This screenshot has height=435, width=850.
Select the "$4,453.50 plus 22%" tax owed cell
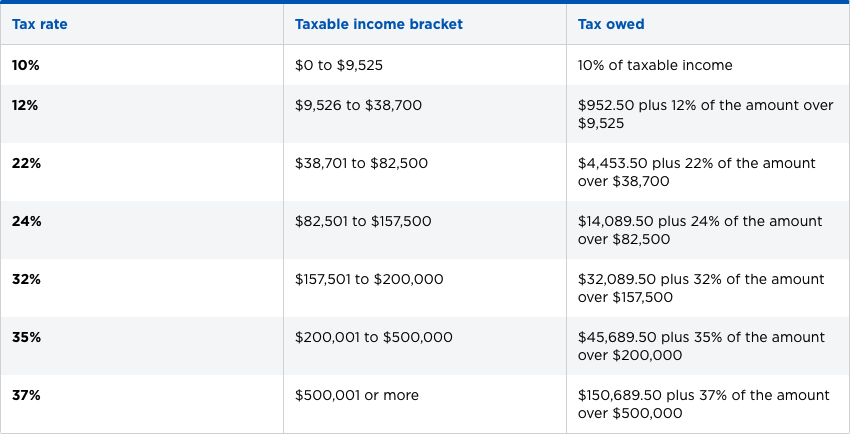pyautogui.click(x=697, y=172)
